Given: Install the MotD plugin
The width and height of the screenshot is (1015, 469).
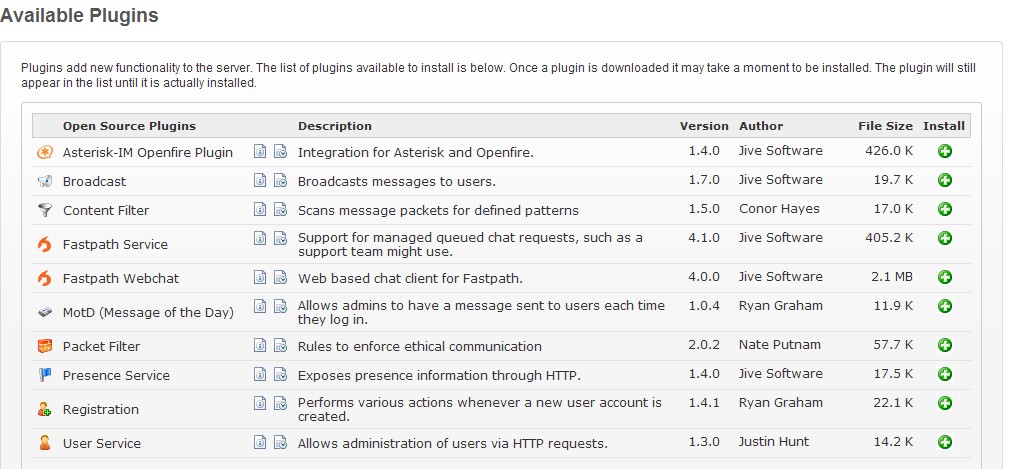Looking at the screenshot, I should coord(944,307).
